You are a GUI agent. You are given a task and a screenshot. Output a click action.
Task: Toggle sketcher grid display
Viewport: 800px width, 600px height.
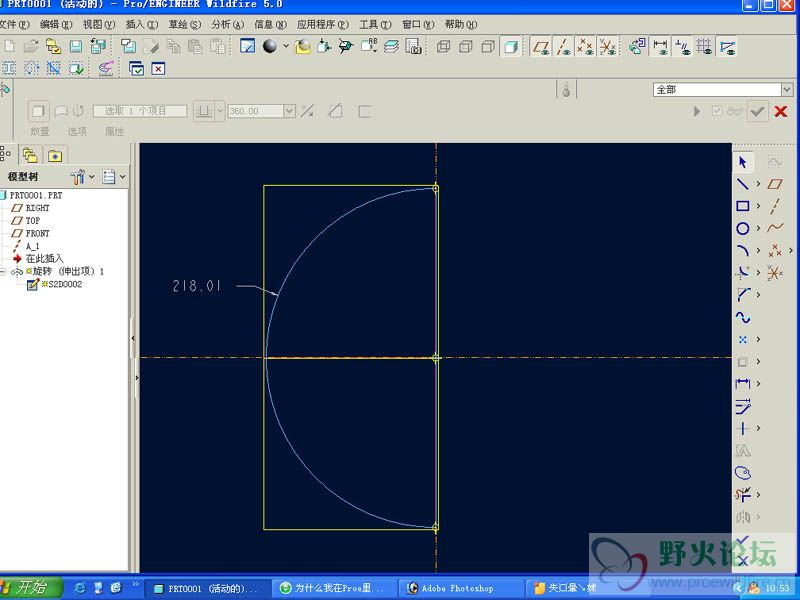tap(704, 47)
